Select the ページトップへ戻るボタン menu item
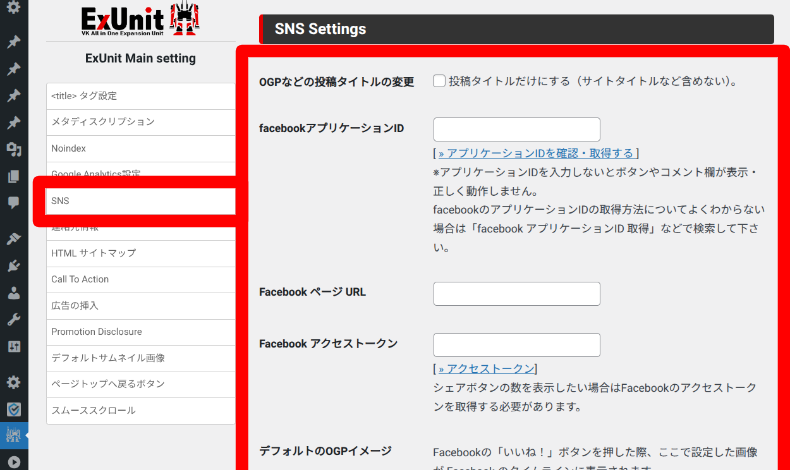 [141, 384]
